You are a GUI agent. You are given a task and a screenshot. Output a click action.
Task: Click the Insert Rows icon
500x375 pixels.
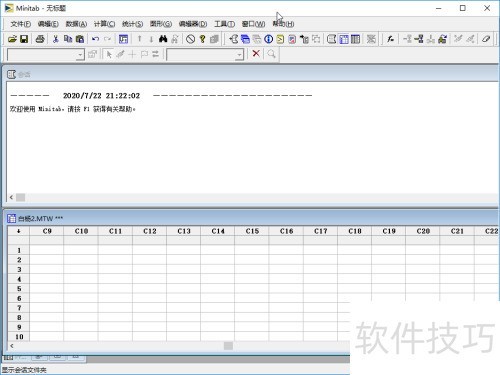419,39
